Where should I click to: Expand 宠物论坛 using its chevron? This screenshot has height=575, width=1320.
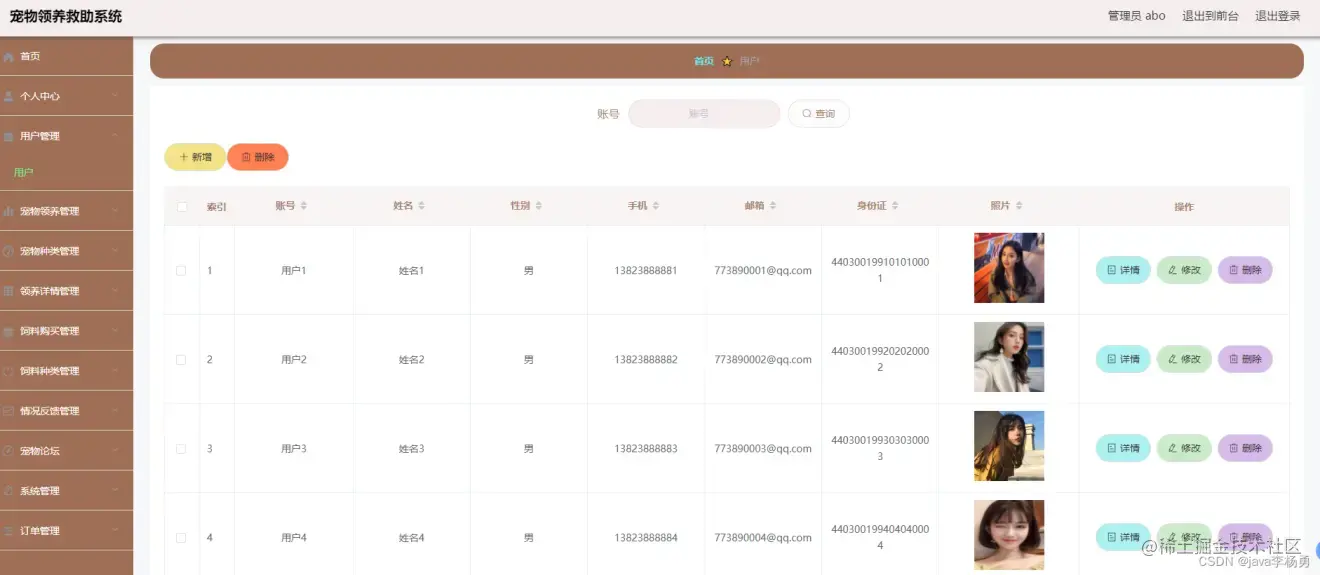click(x=115, y=451)
